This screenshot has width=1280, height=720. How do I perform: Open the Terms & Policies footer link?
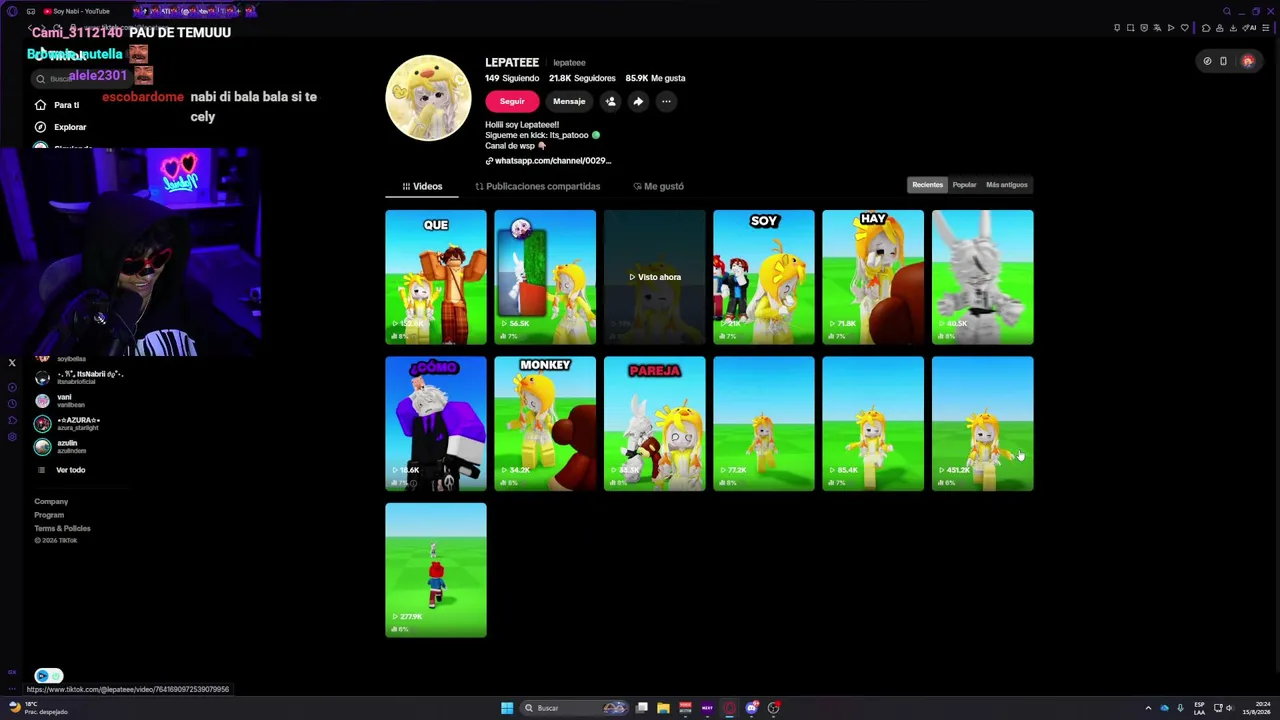(x=62, y=528)
